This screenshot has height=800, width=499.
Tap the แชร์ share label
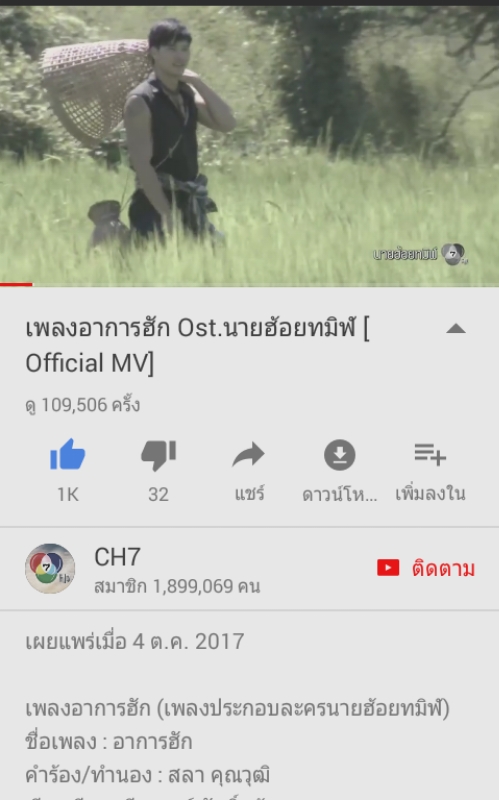(249, 493)
